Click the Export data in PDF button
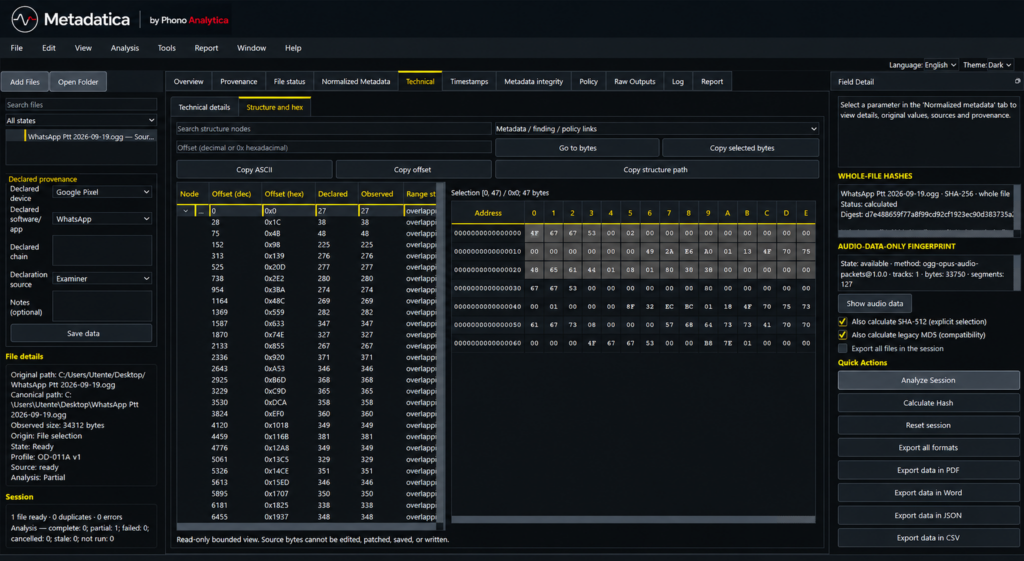1024x561 pixels. 928,470
